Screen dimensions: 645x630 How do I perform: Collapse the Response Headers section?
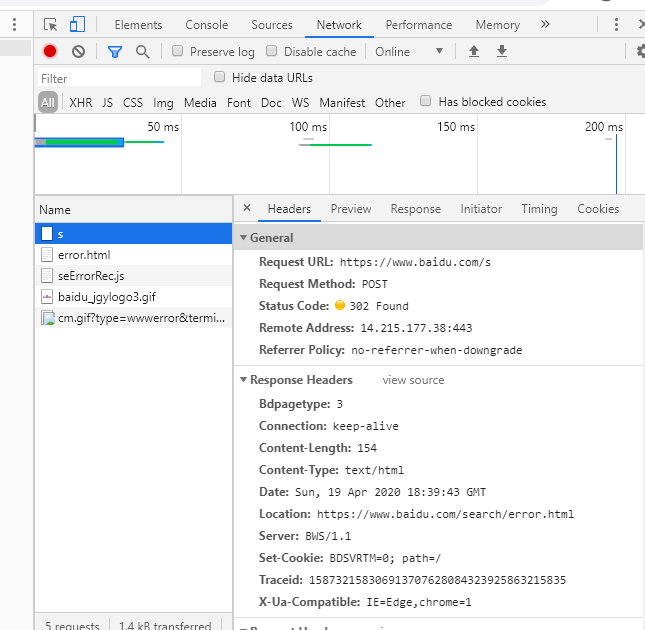point(243,380)
